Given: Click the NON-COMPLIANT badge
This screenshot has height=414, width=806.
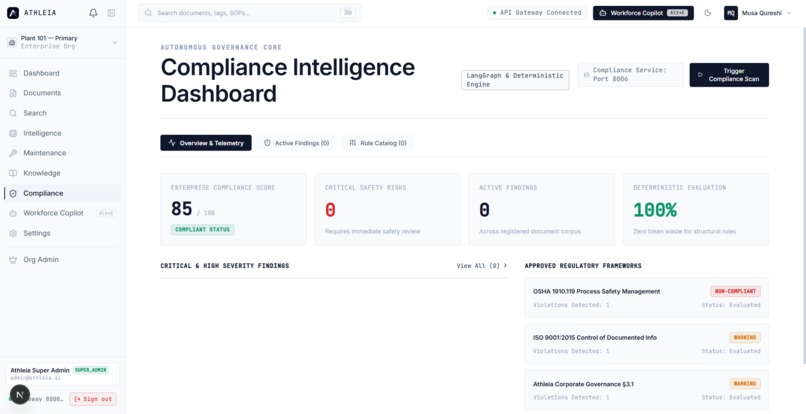Looking at the screenshot, I should (x=736, y=291).
